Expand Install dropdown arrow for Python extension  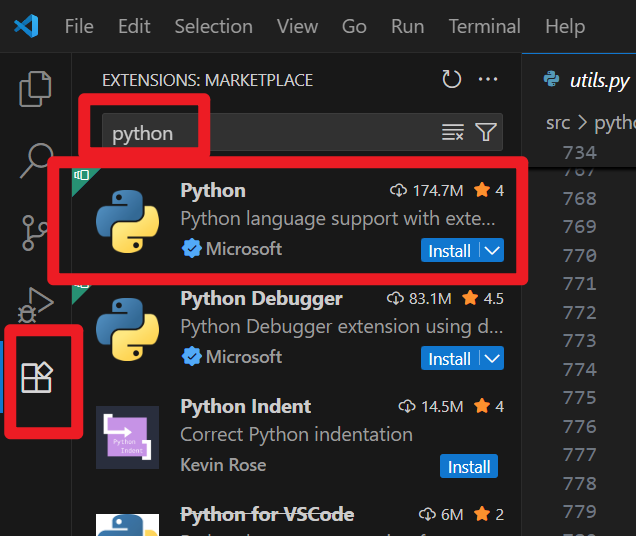492,250
